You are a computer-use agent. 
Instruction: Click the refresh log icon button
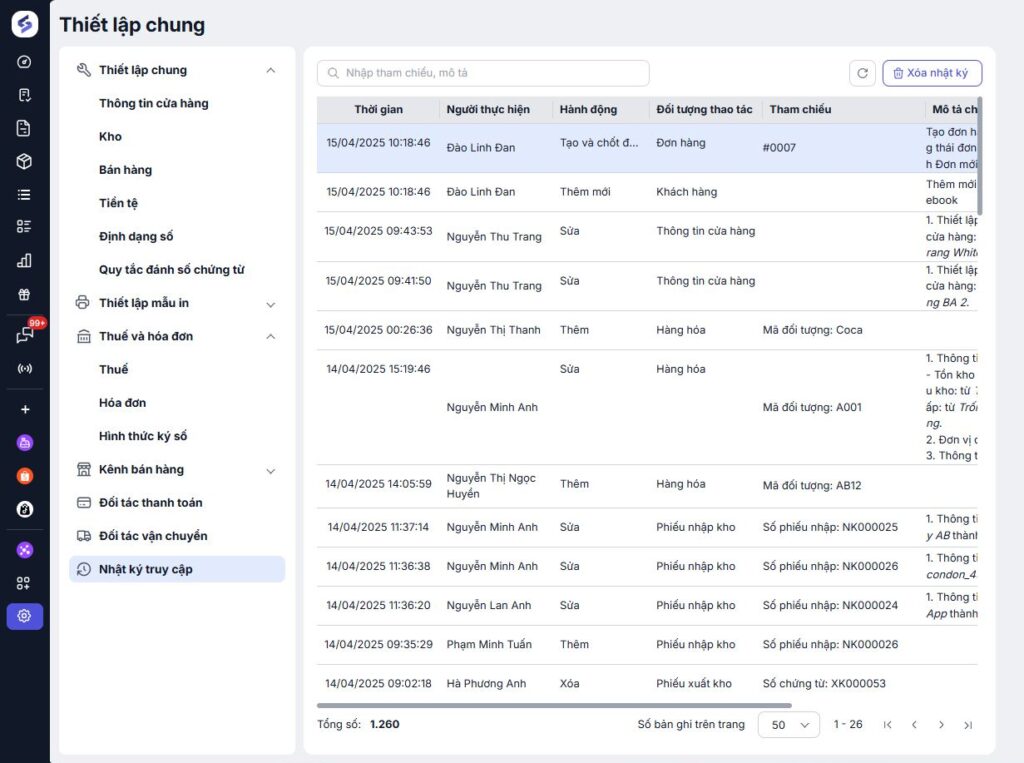pyautogui.click(x=862, y=73)
